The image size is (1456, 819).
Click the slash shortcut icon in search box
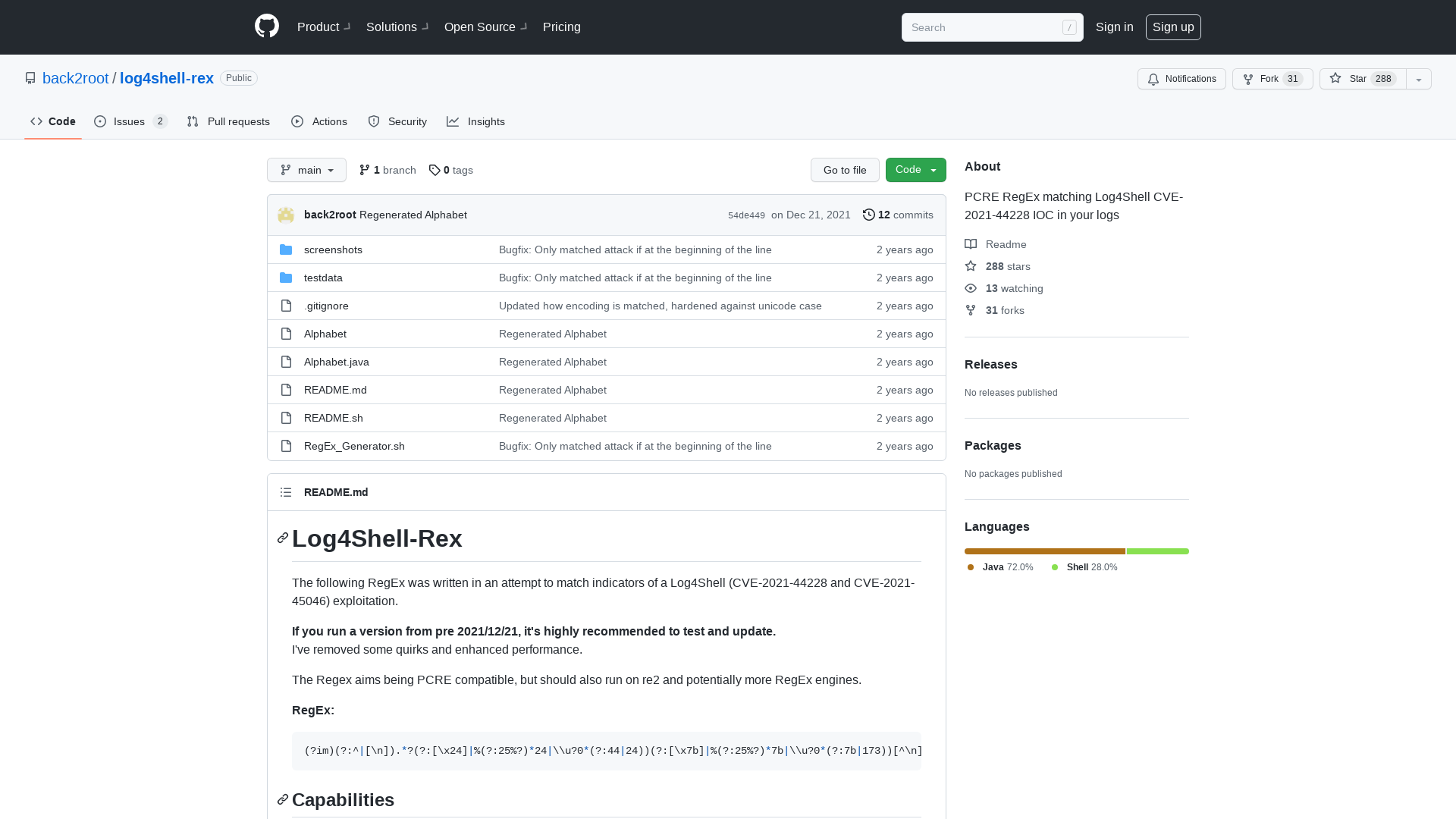[1069, 27]
